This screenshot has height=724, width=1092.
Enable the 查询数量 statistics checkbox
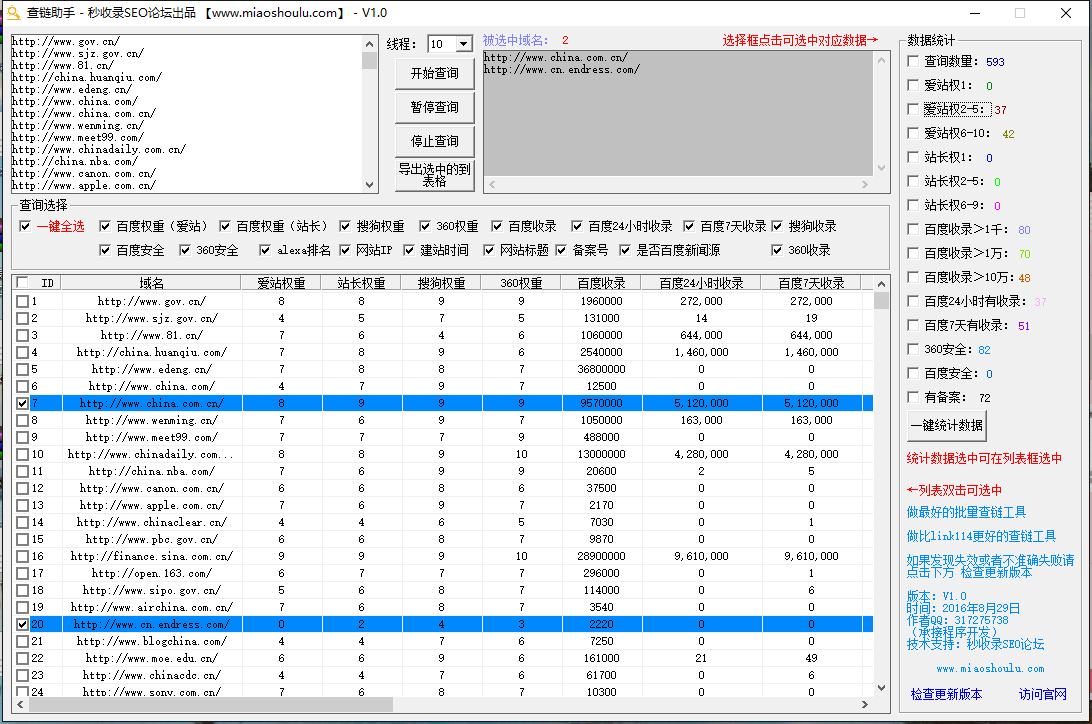(x=911, y=61)
